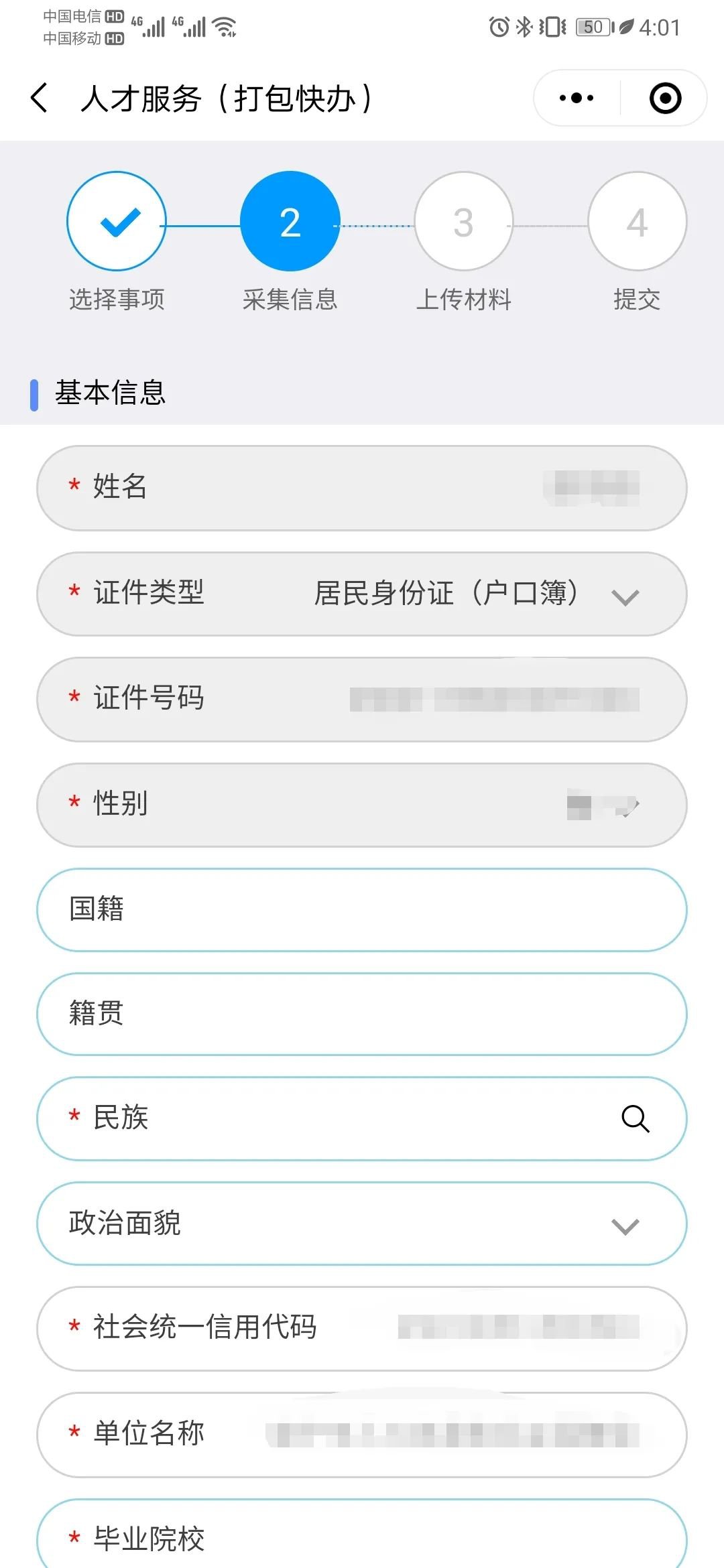Open the 性别 selector
724x1568 pixels.
coord(362,804)
